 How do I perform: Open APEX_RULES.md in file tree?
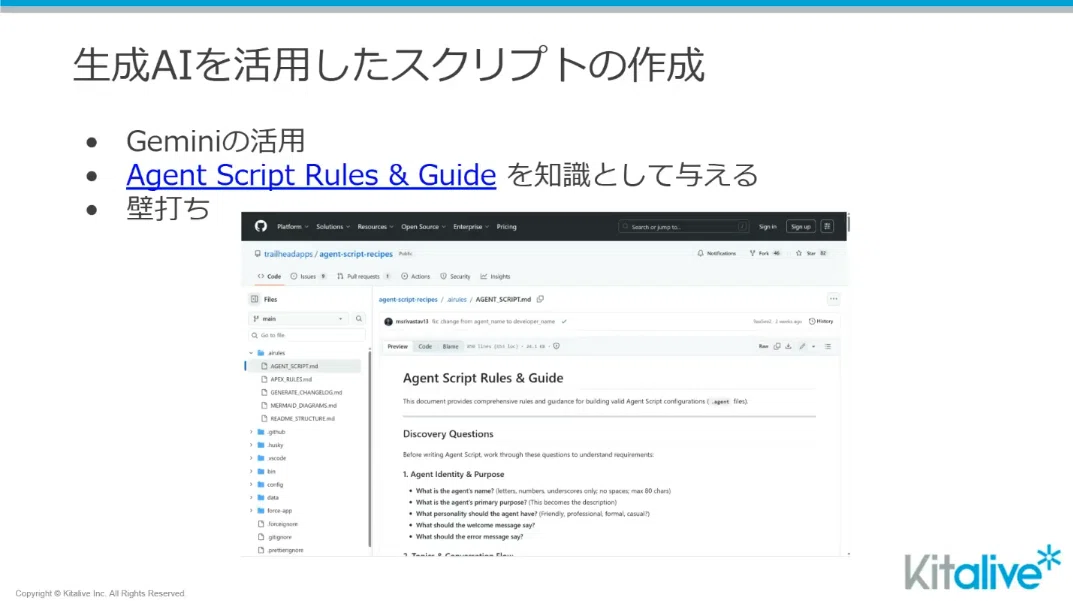(x=291, y=379)
